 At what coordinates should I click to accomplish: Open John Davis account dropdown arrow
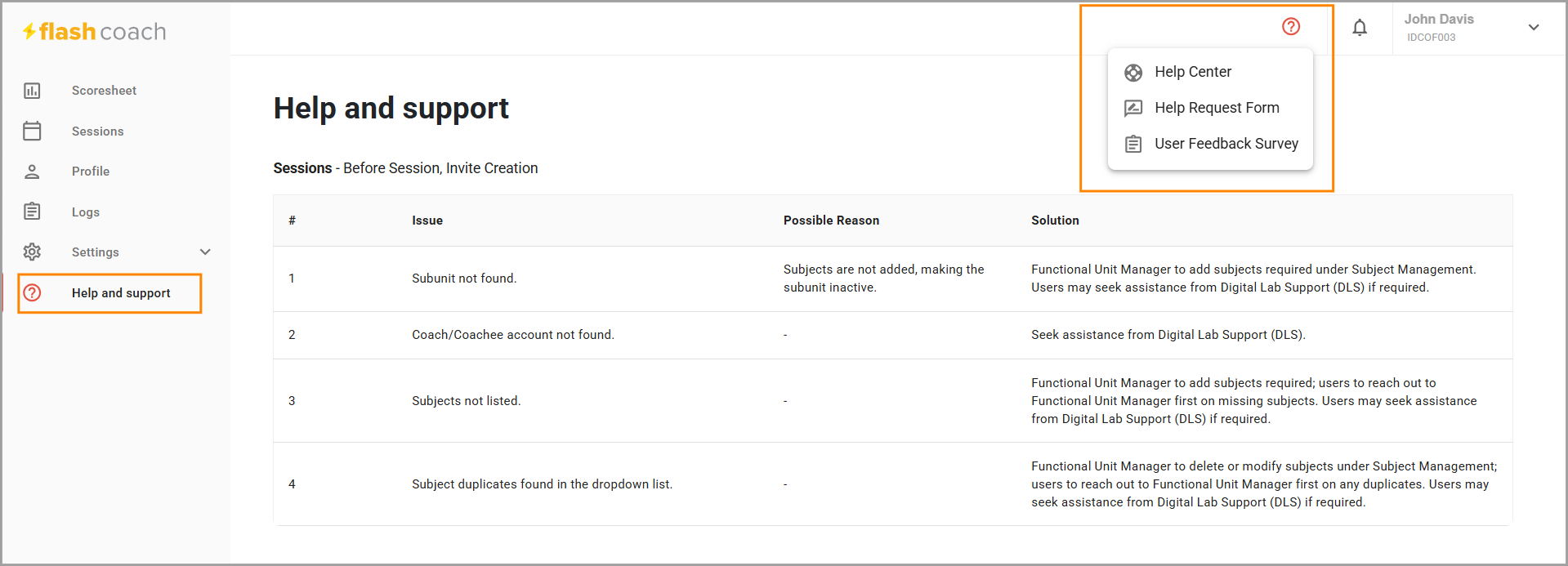tap(1534, 28)
